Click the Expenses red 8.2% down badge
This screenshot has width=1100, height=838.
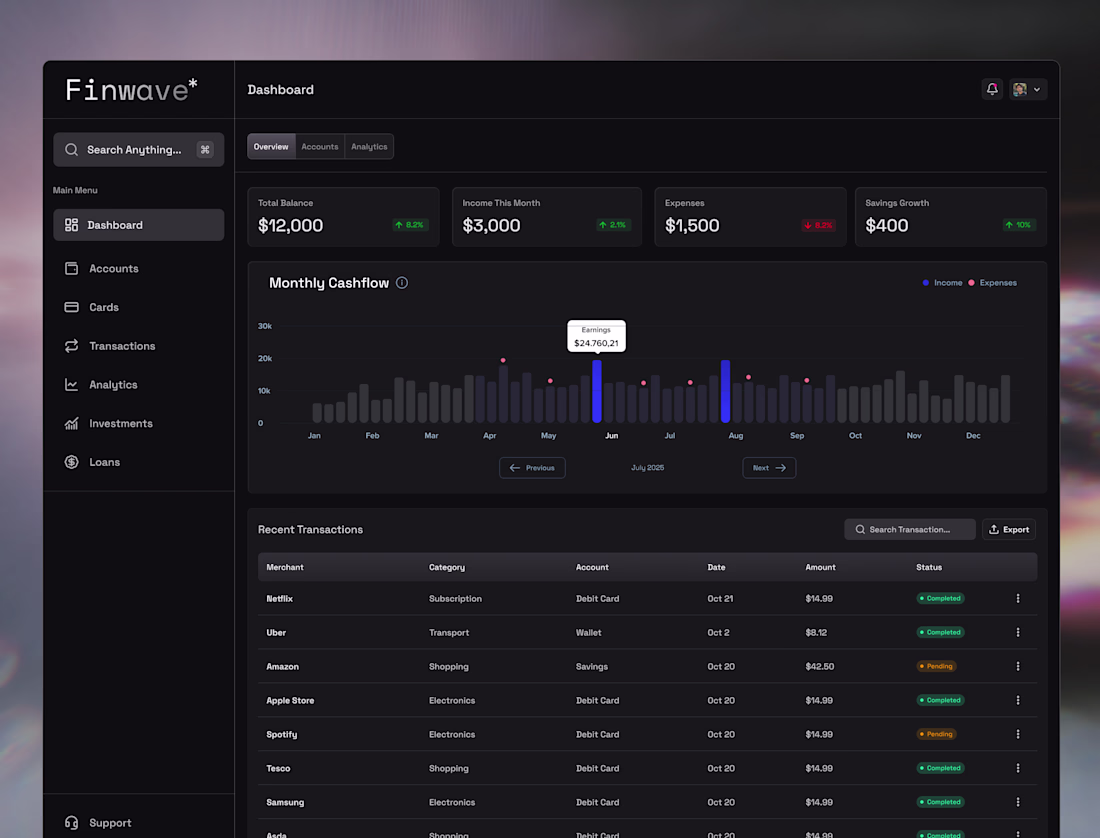[819, 225]
